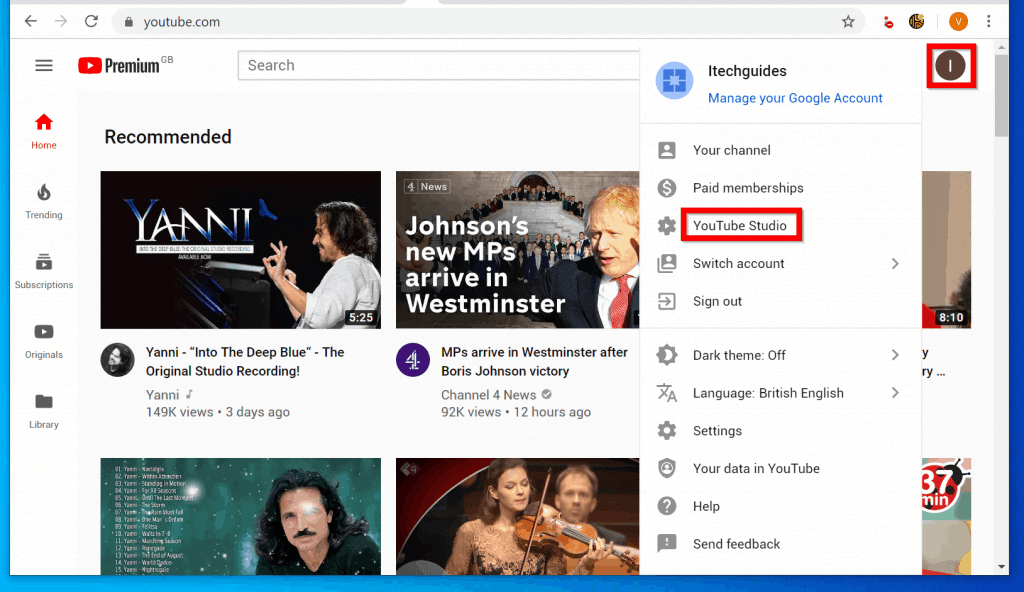This screenshot has height=592, width=1024.
Task: Play the violinist concert video thumbnail
Action: point(517,516)
